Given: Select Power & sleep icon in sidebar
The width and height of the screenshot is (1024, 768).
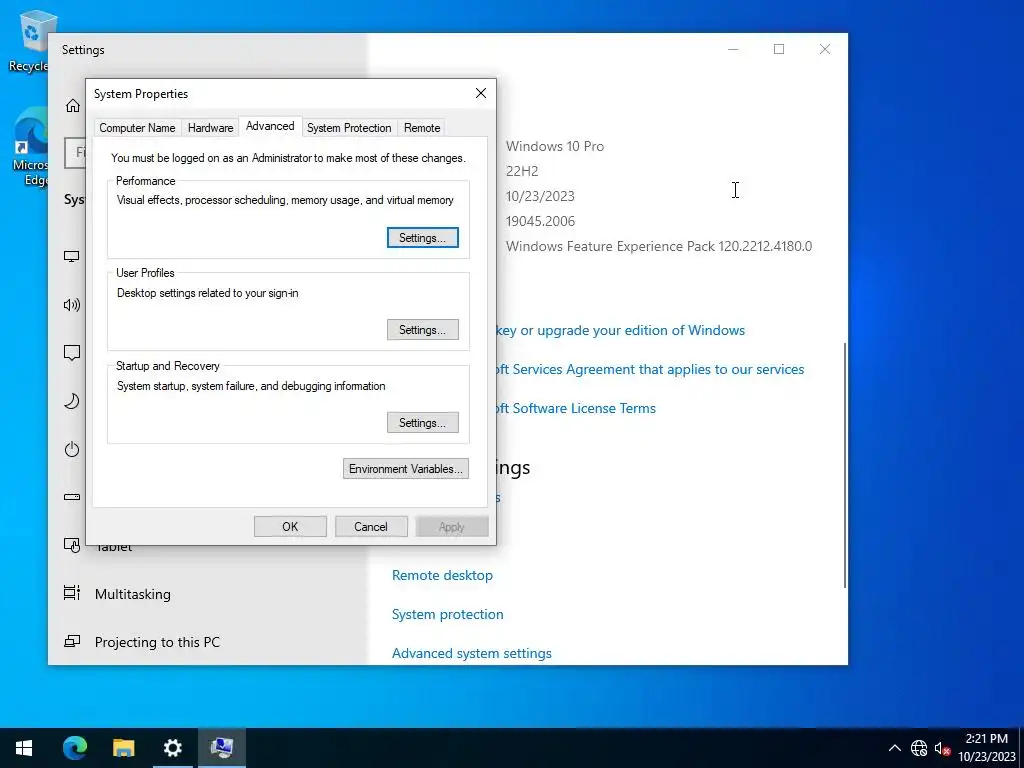Looking at the screenshot, I should point(72,449).
